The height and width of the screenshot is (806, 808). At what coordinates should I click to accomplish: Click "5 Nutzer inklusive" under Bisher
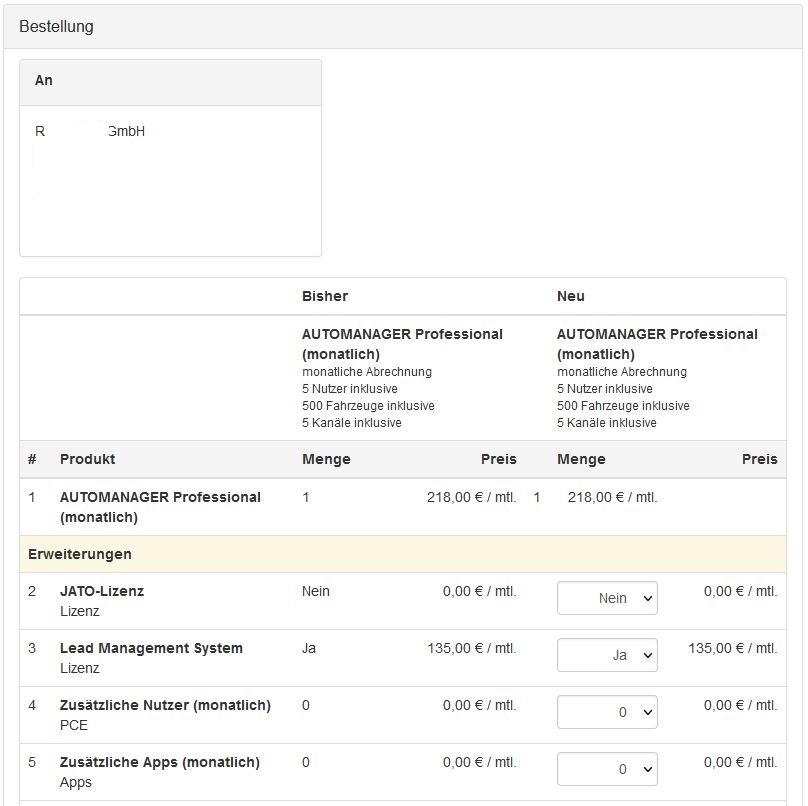pos(350,389)
